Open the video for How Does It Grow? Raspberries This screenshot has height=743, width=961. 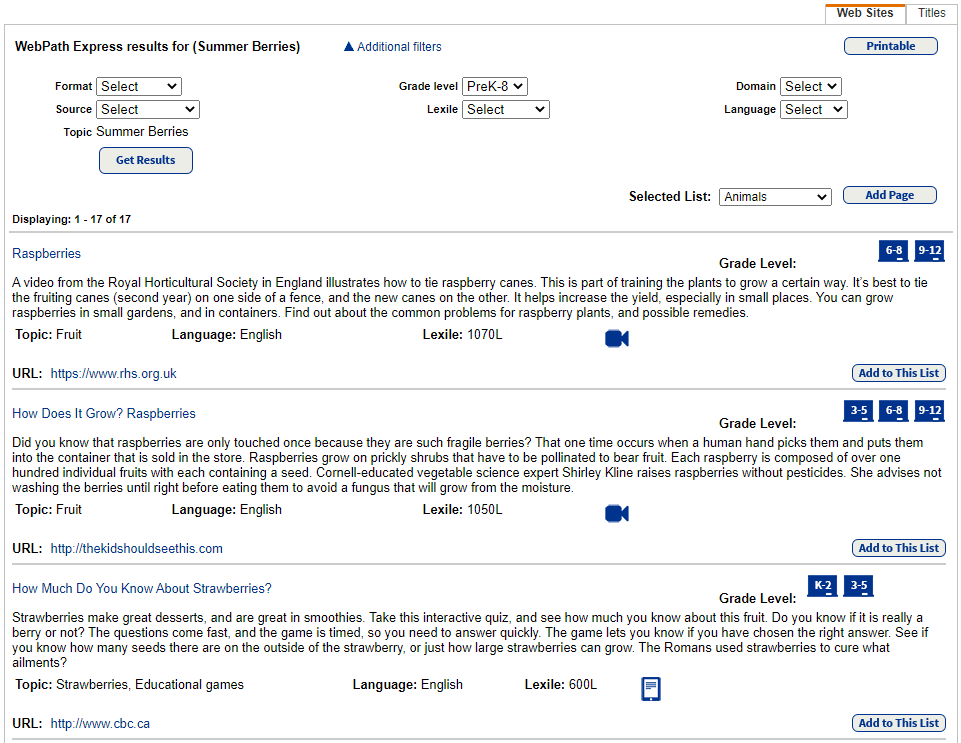pyautogui.click(x=616, y=513)
